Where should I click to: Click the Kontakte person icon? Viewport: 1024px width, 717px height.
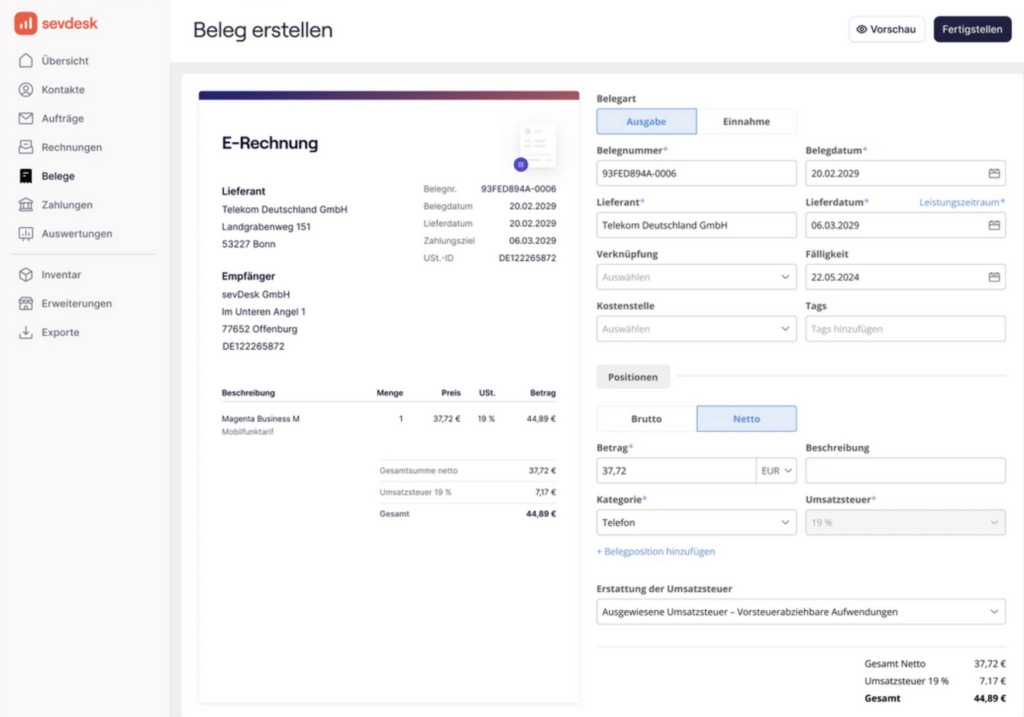[26, 90]
